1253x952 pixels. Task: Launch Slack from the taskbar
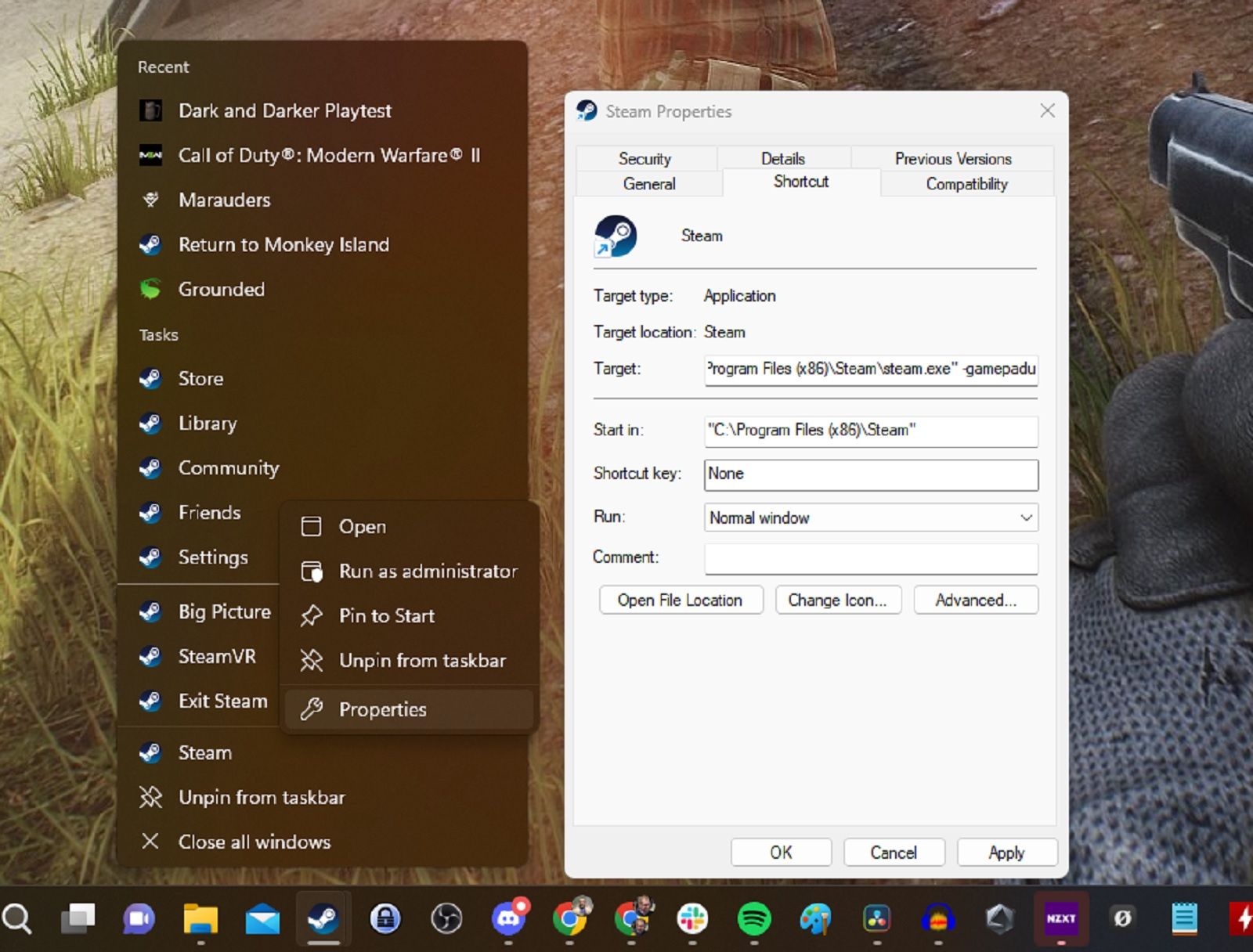692,920
